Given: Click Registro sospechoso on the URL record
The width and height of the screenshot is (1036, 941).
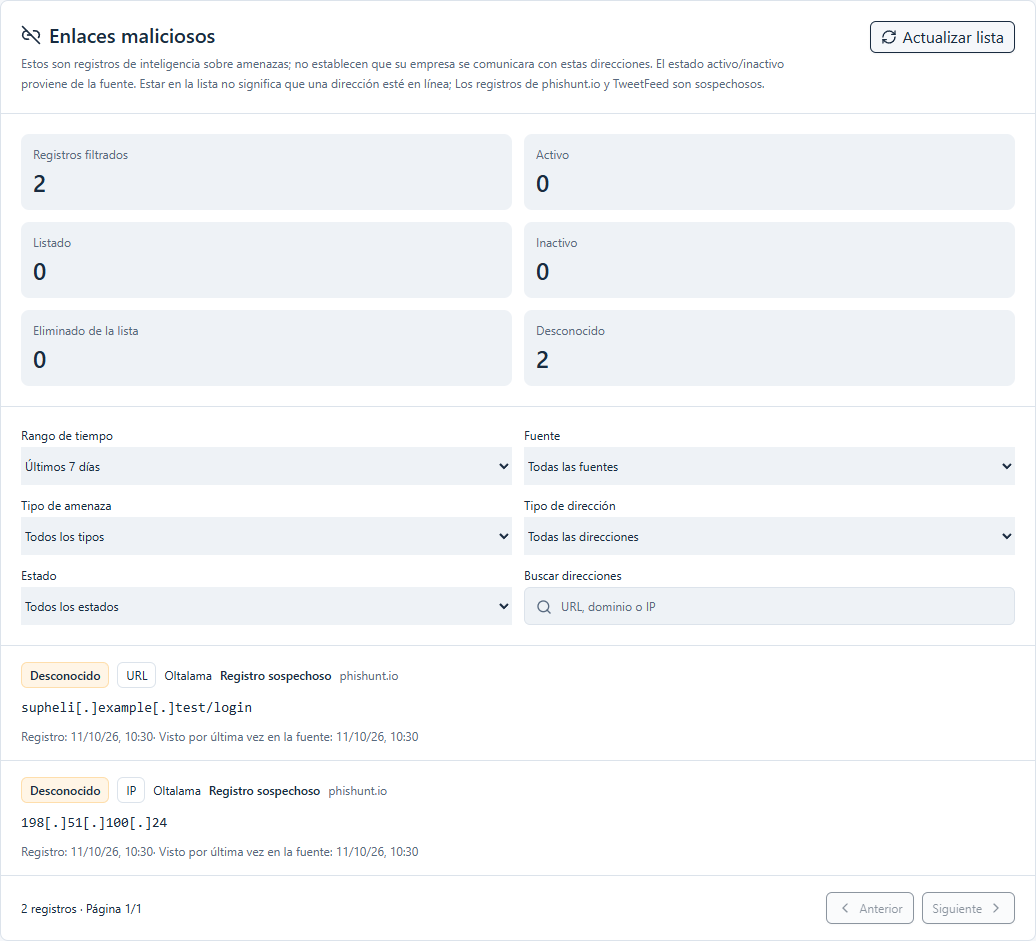Looking at the screenshot, I should pos(276,676).
